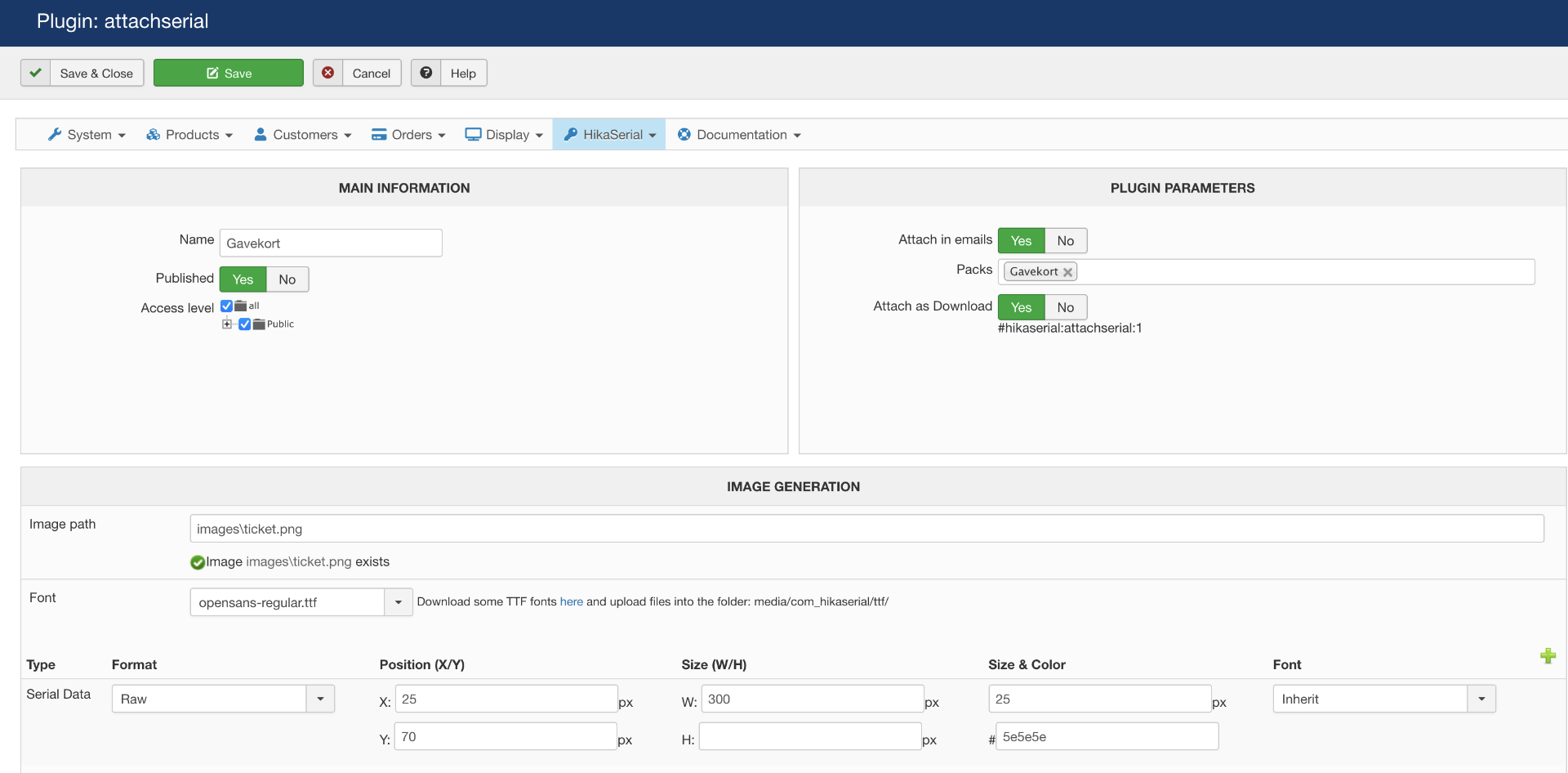
Task: Open the Documentation menu
Action: click(x=739, y=134)
